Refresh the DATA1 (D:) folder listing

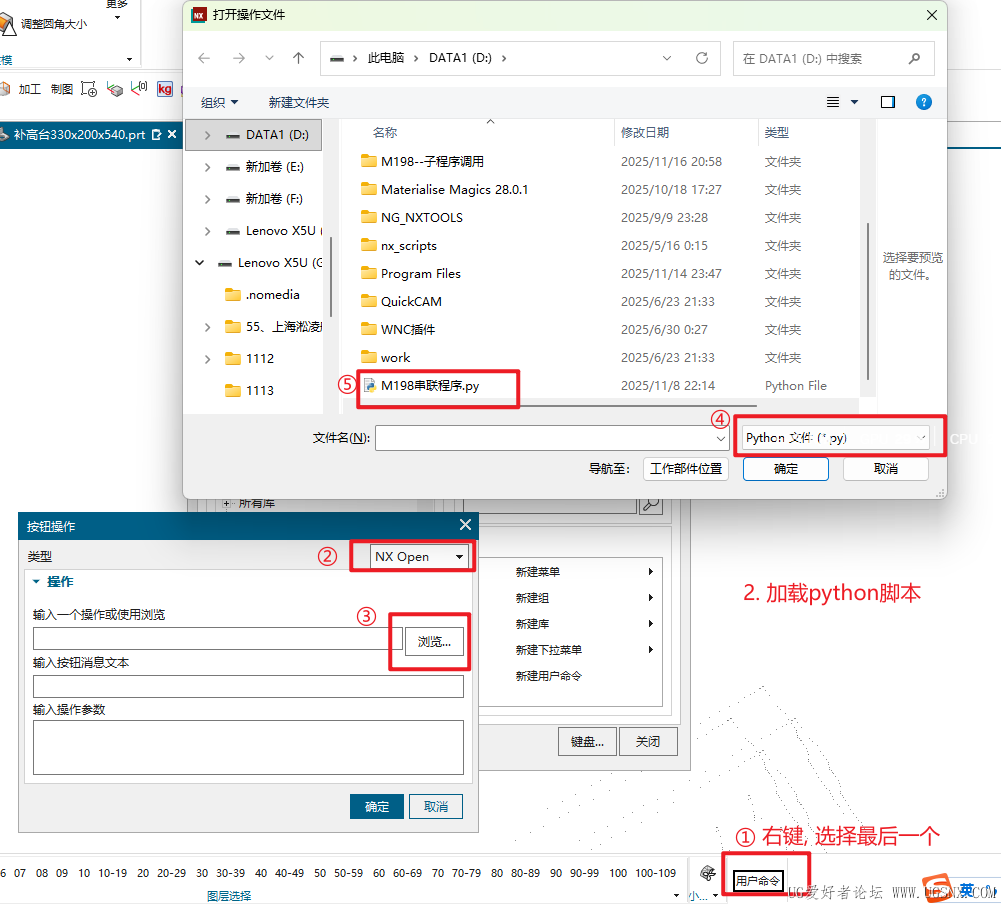702,58
